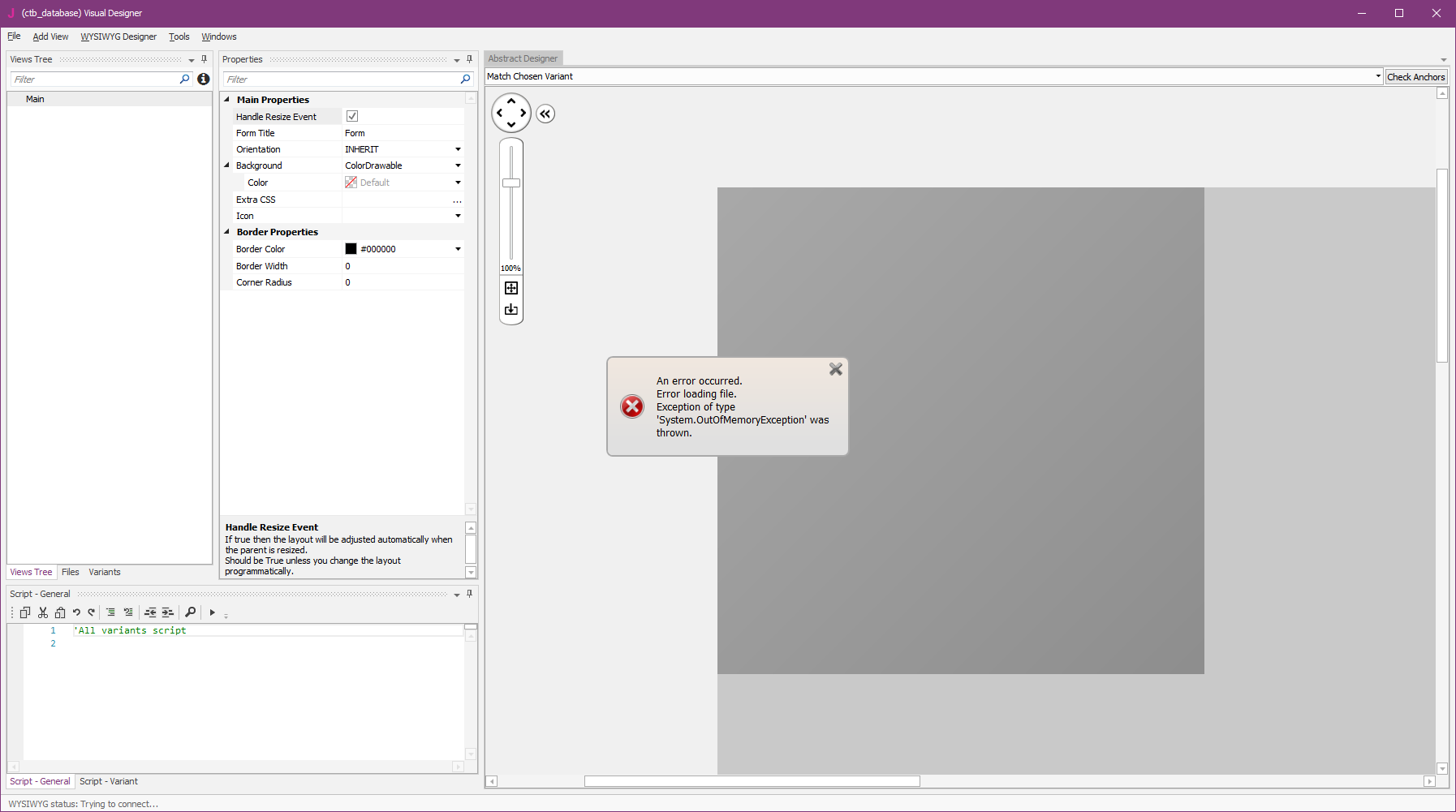Screen dimensions: 1456x812
Task: Collapse the Background property group
Action: coord(227,165)
